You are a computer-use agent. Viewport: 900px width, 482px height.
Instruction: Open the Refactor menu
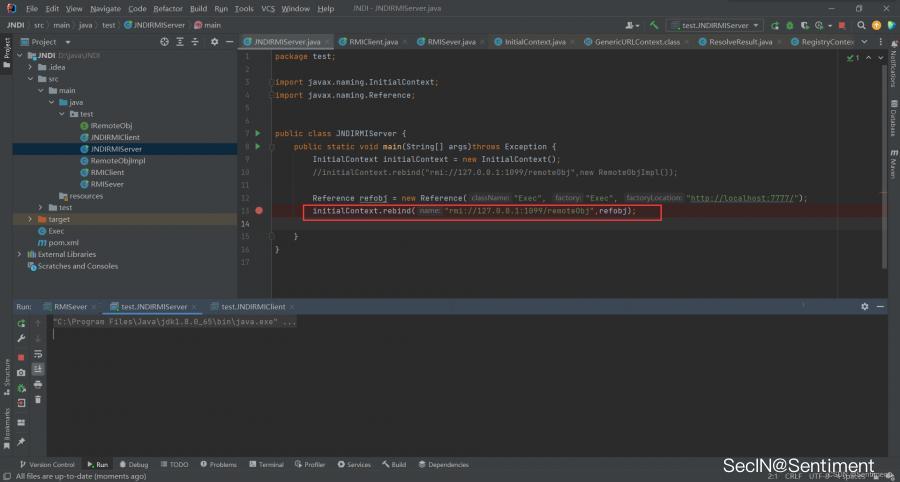pos(168,8)
